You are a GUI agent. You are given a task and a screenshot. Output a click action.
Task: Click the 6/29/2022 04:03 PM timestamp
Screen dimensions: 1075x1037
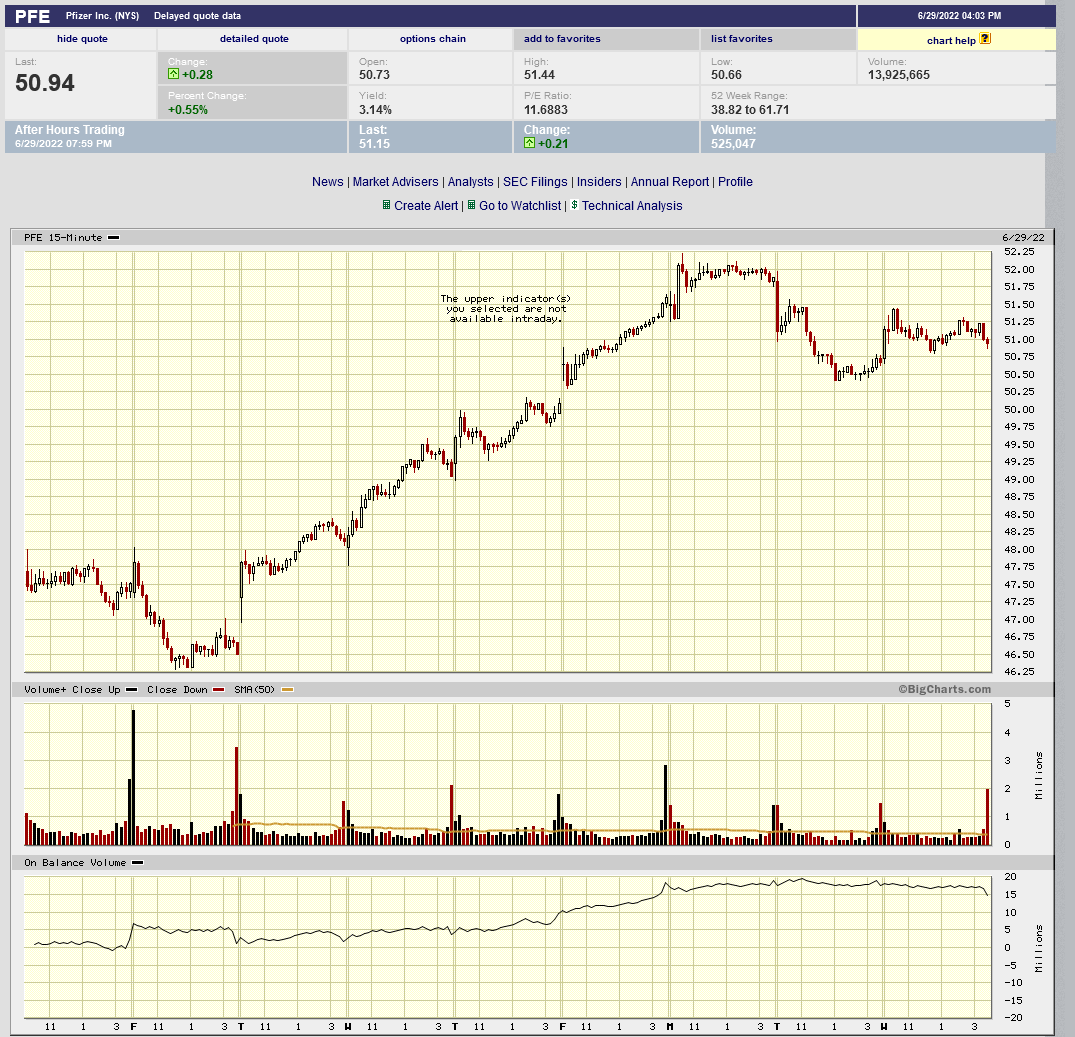tap(959, 16)
